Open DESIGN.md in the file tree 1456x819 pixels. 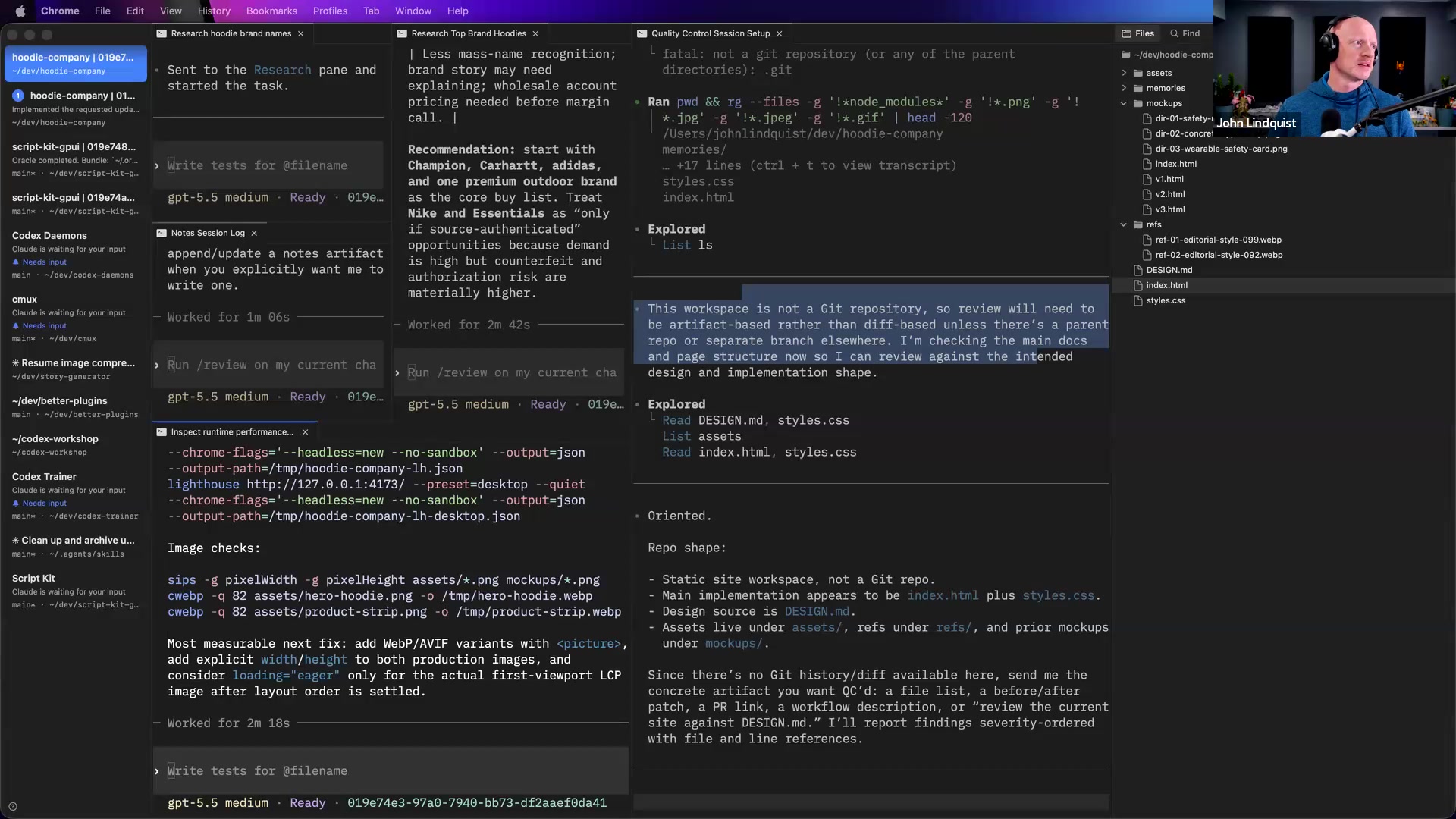click(1169, 270)
